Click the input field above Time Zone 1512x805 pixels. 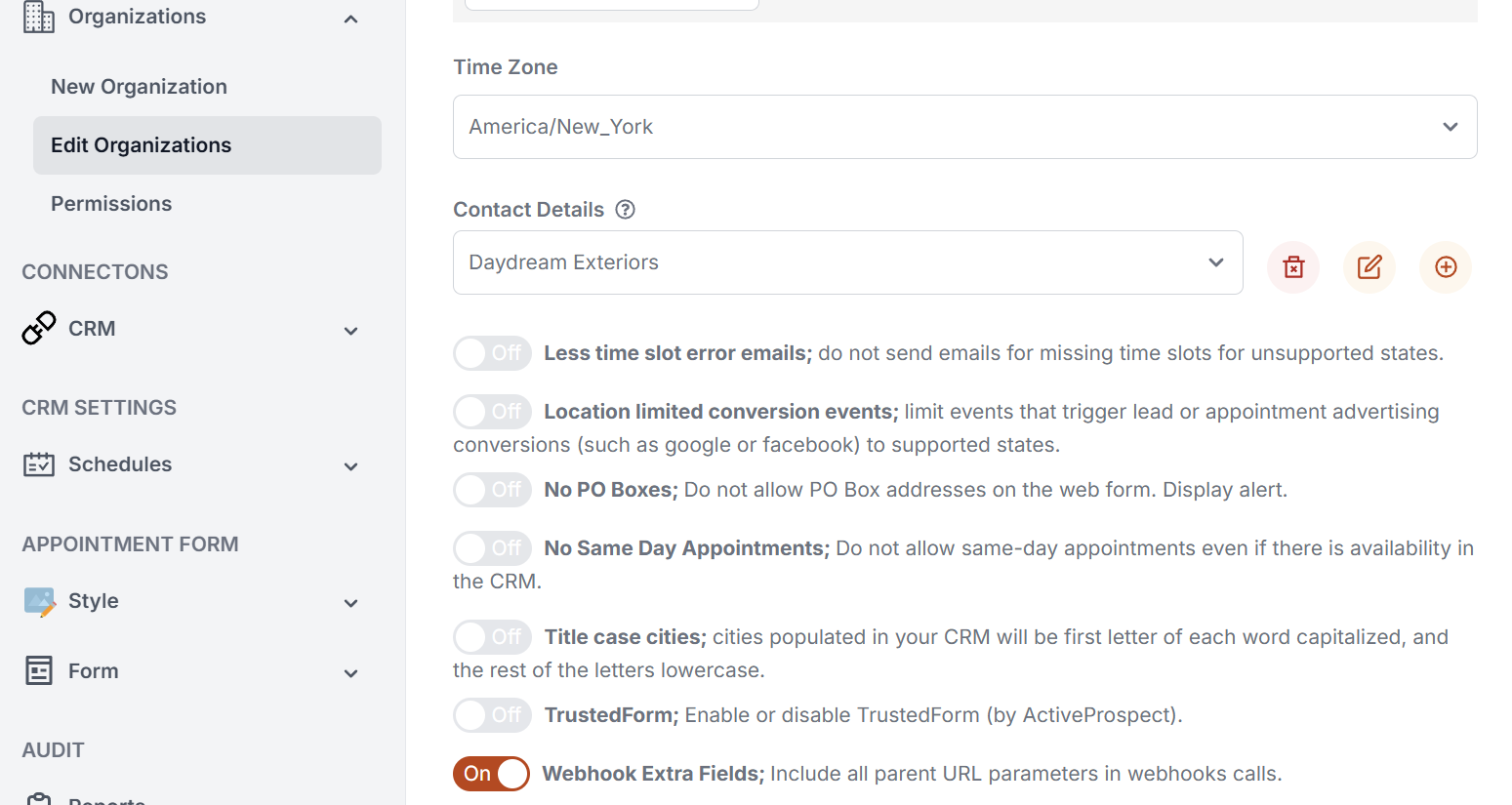[x=611, y=5]
